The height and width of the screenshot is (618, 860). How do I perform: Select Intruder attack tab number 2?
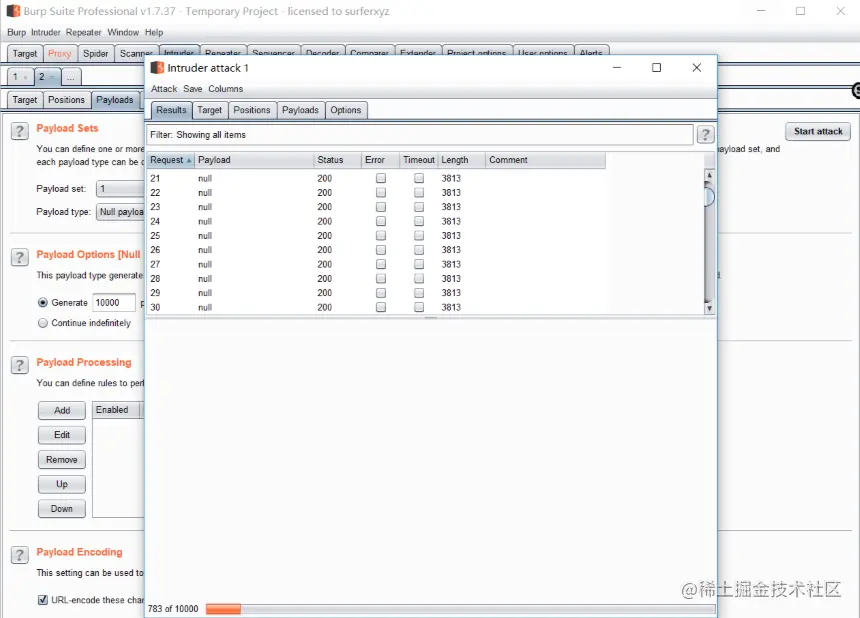(47, 77)
